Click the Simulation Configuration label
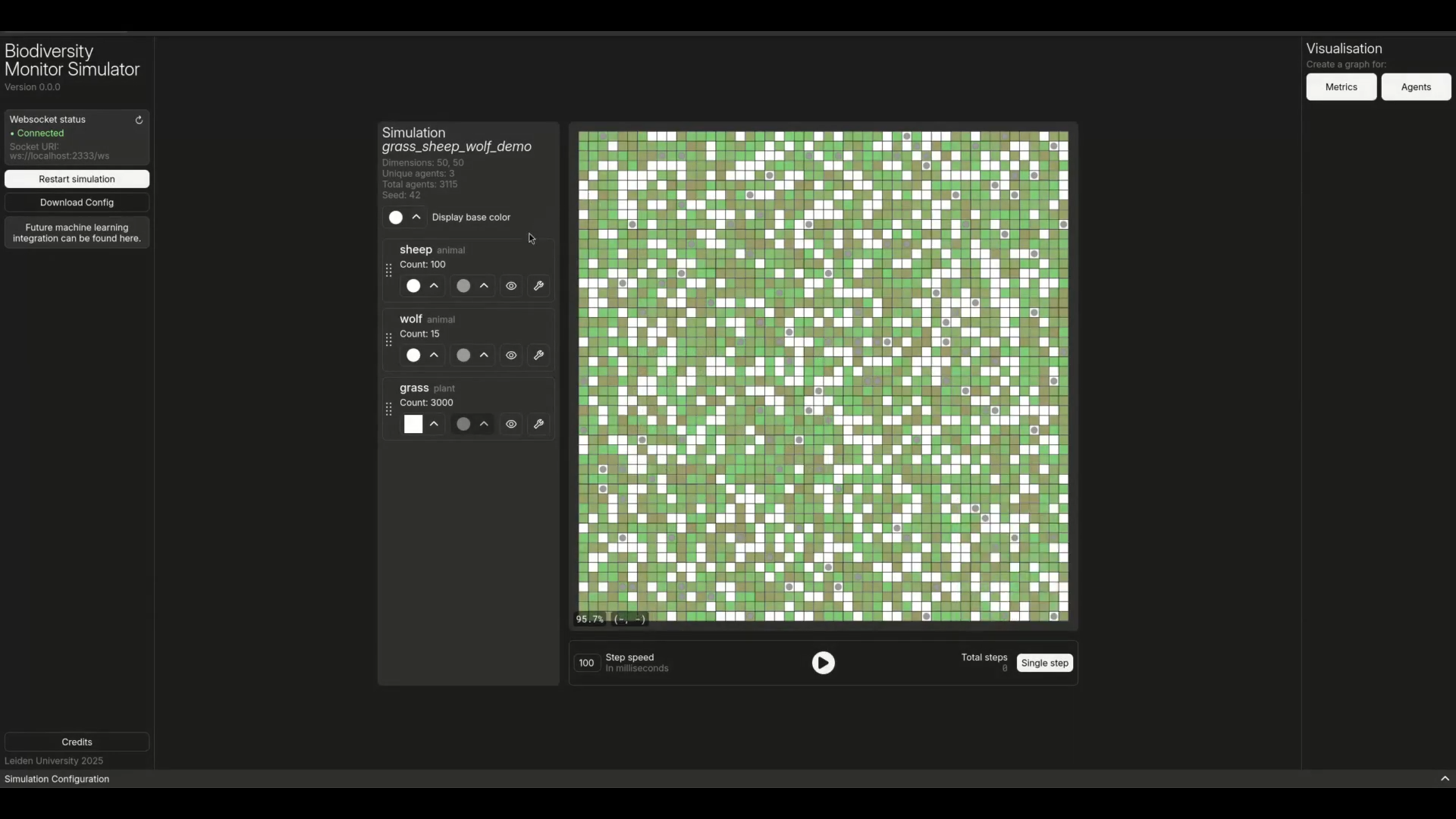This screenshot has height=819, width=1456. pyautogui.click(x=57, y=779)
